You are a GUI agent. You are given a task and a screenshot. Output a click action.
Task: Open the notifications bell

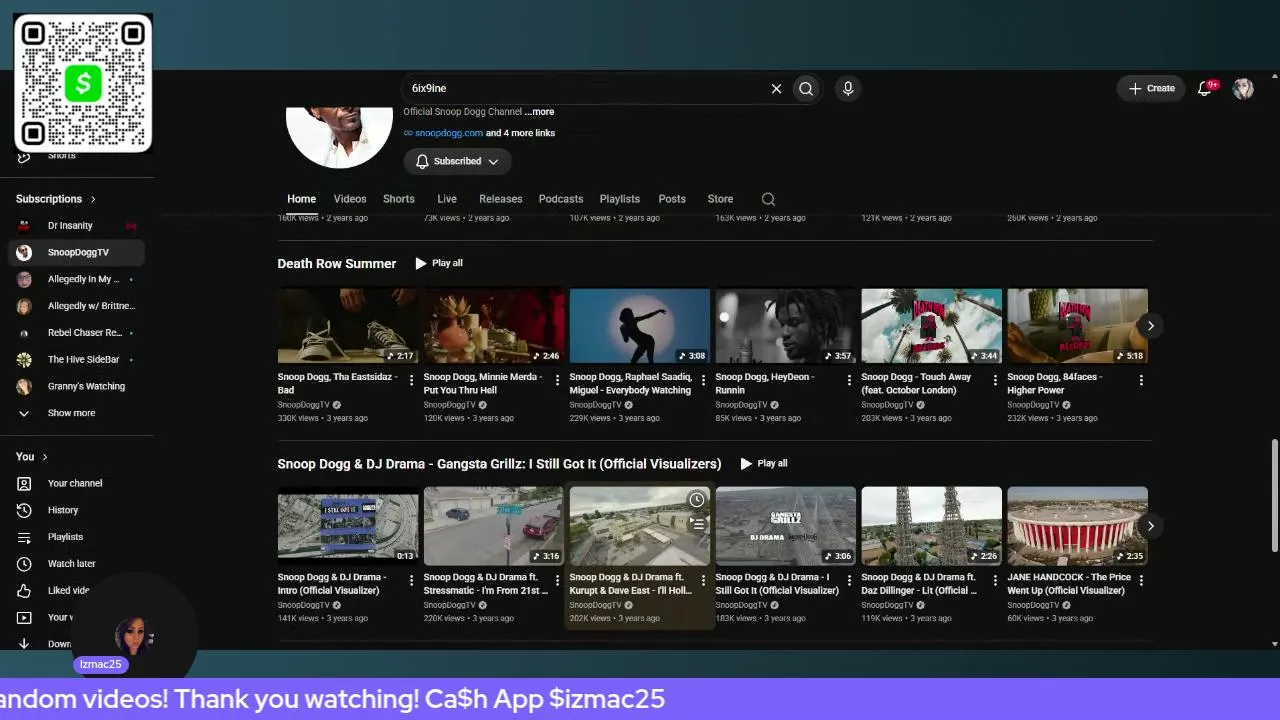[x=1206, y=88]
